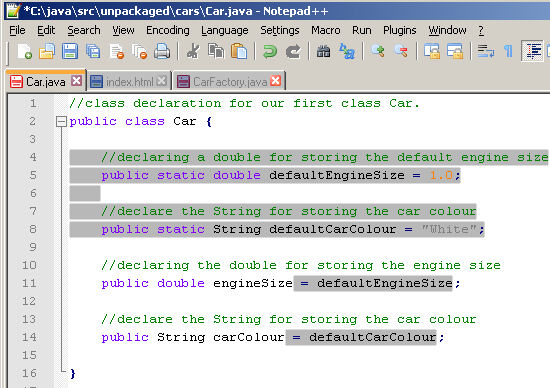Zoom in with the magnifier plus icon
550x388 pixels.
tap(378, 52)
